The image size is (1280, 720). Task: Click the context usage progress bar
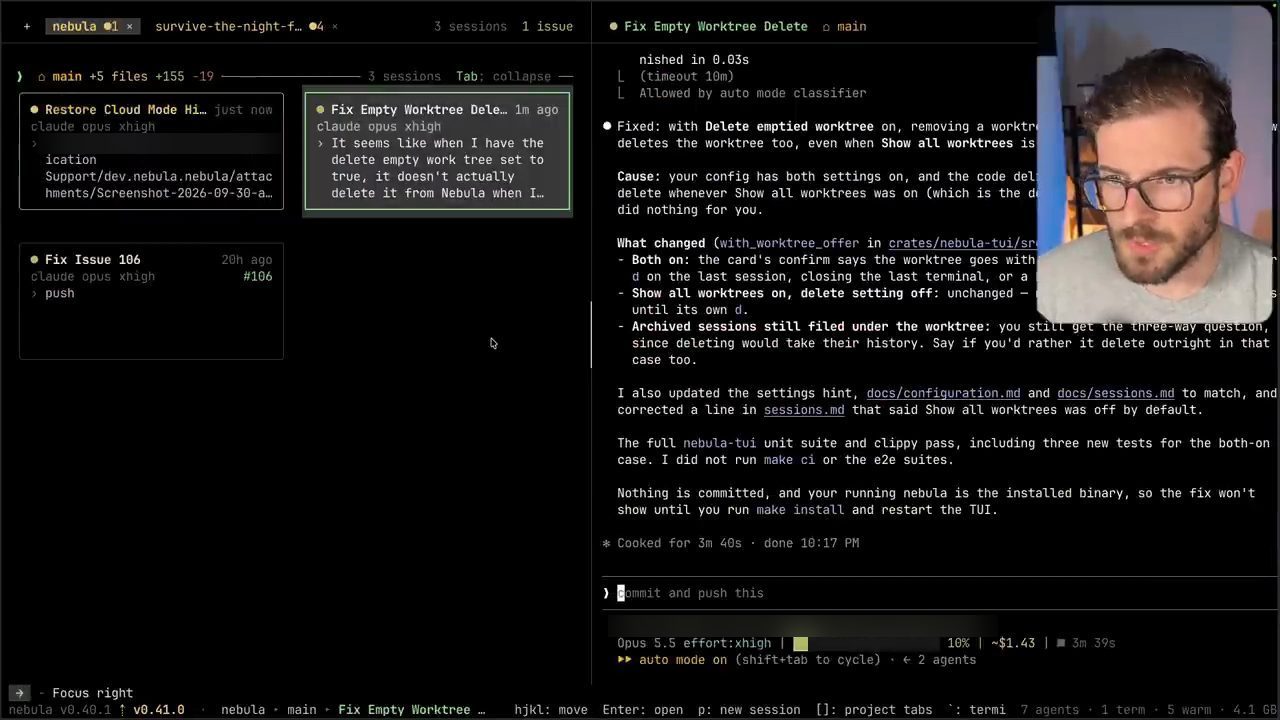tap(866, 643)
